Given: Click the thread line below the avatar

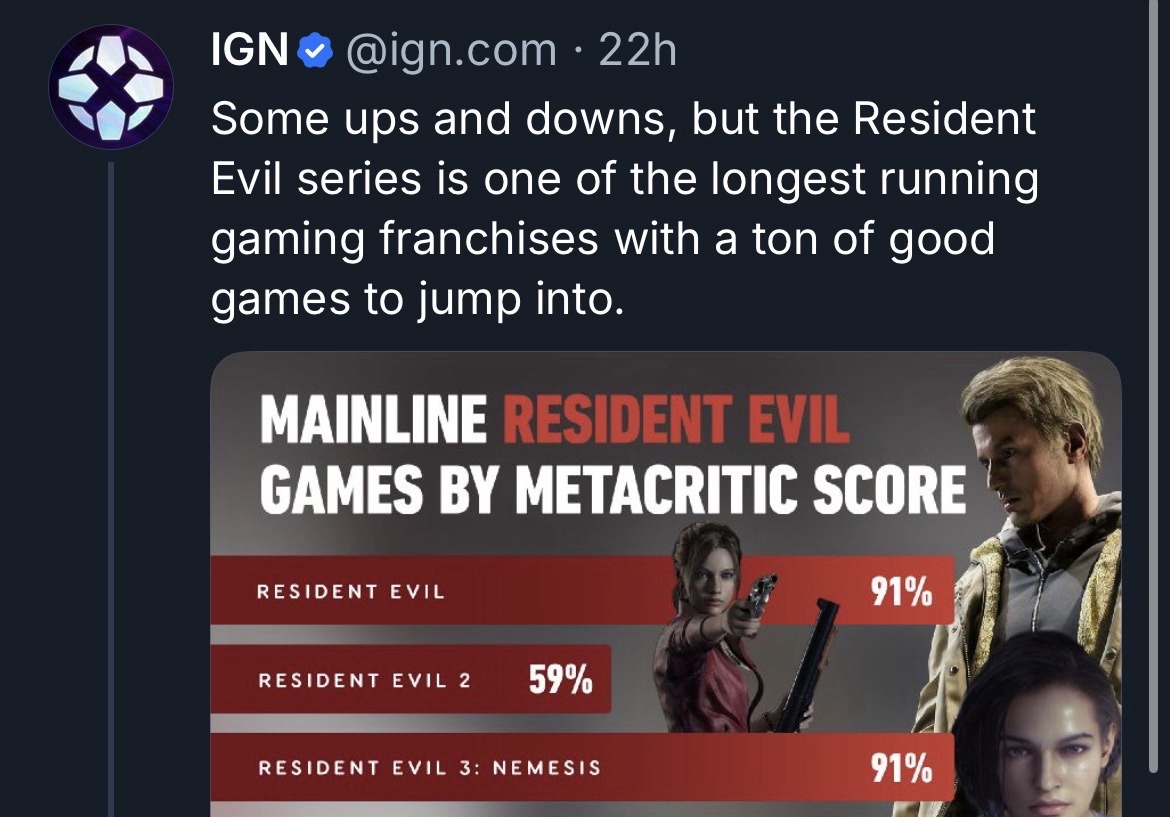Looking at the screenshot, I should 112,480.
